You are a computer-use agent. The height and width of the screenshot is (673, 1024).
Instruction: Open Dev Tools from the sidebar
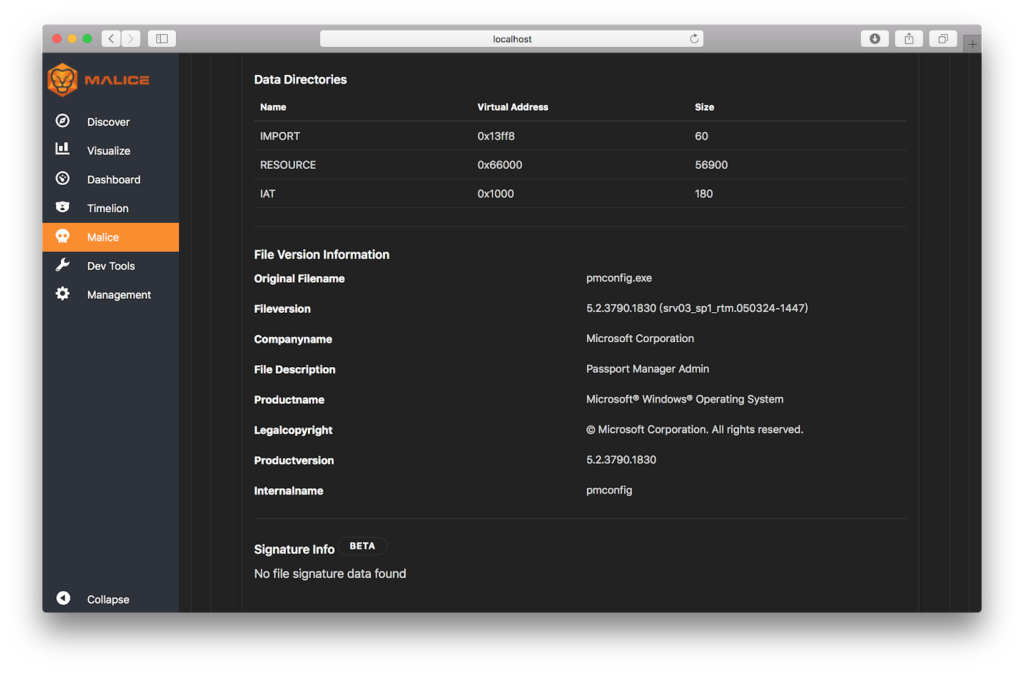[111, 266]
